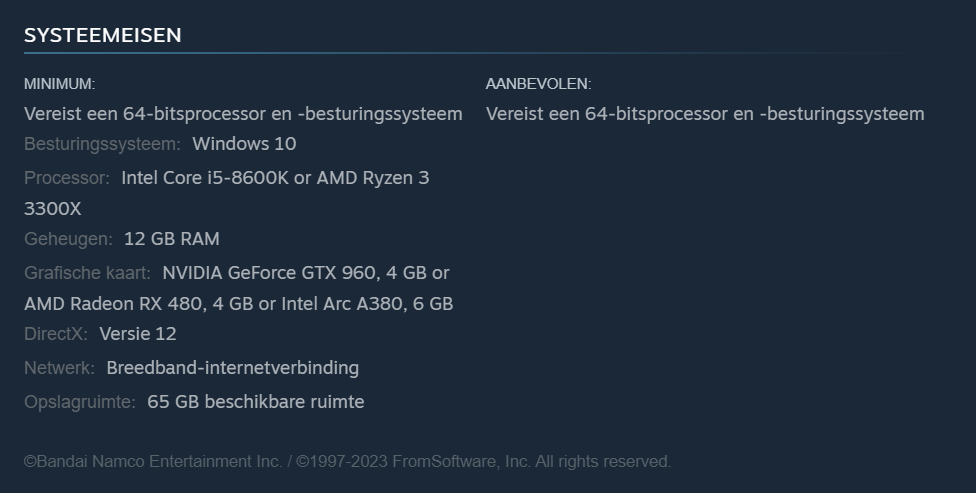The height and width of the screenshot is (493, 976).
Task: Click the Bandai Namco copyright notice
Action: point(347,461)
